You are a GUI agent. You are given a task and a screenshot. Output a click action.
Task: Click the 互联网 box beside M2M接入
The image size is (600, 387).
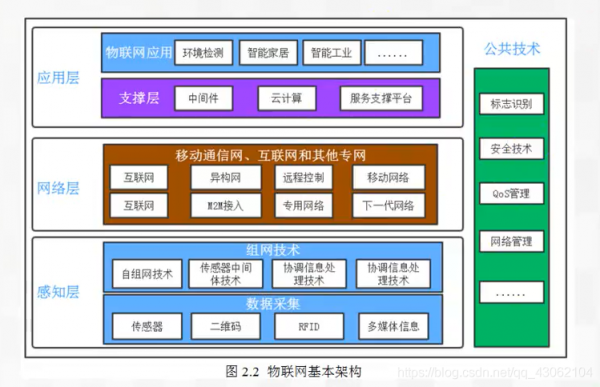point(139,206)
